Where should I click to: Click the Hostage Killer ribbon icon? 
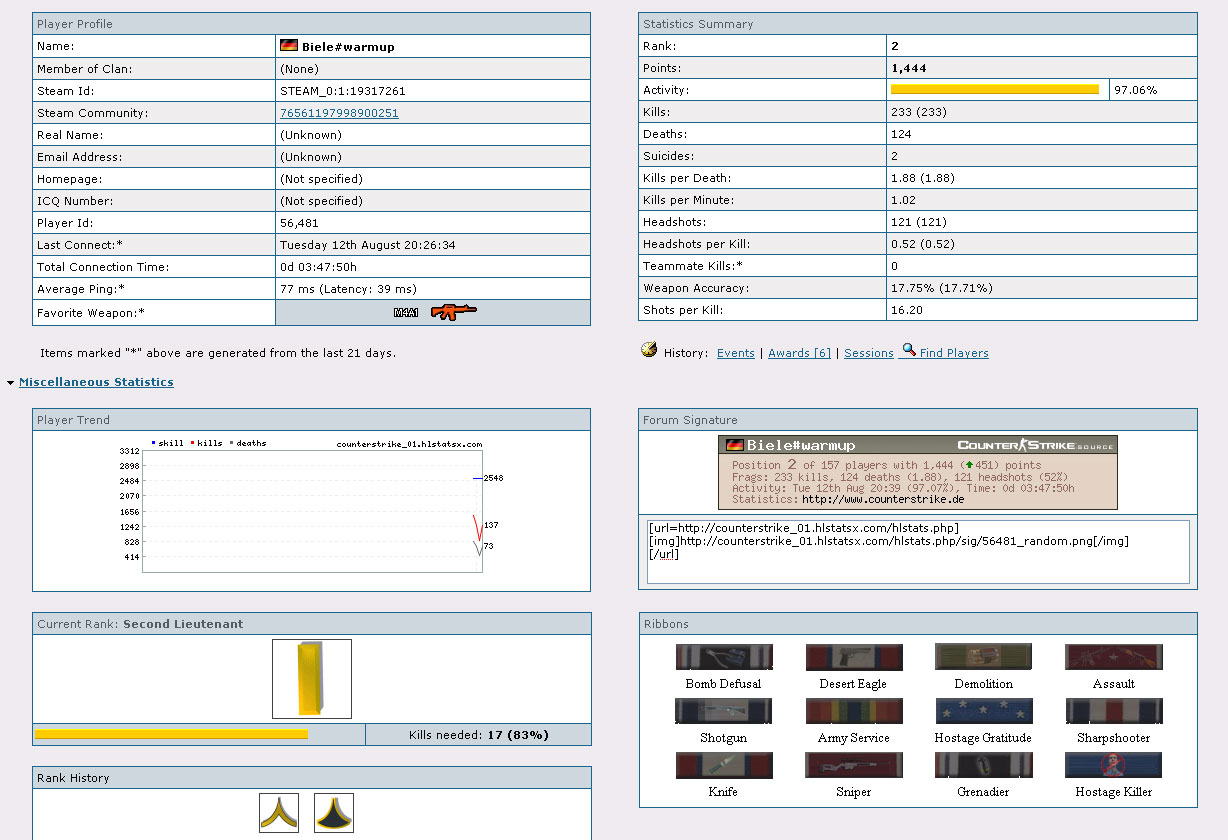coord(1113,765)
